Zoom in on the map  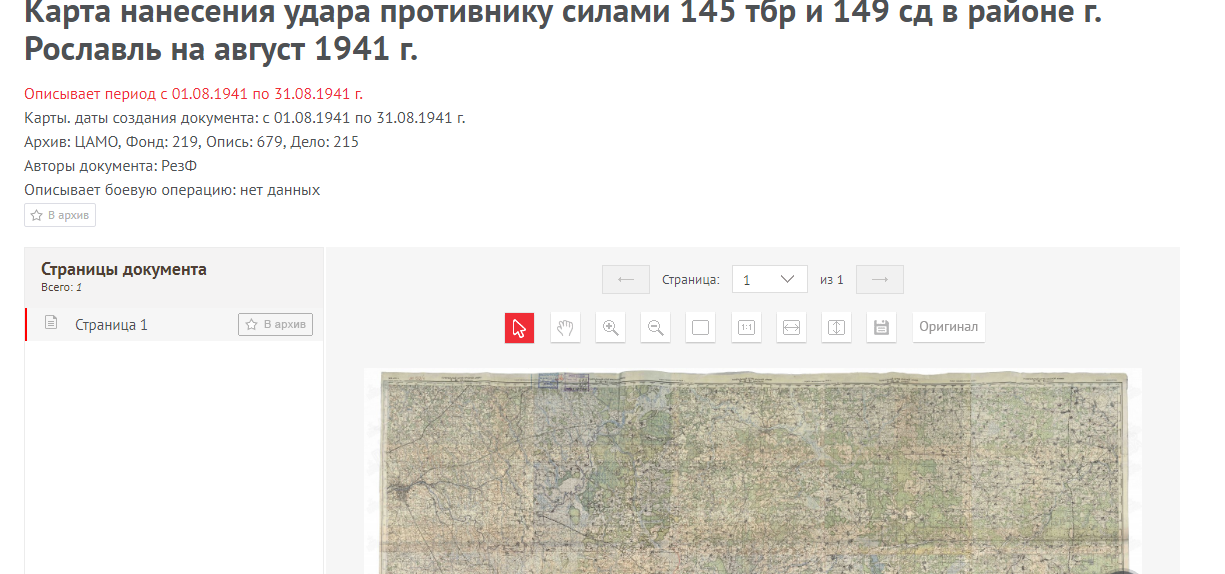click(610, 328)
